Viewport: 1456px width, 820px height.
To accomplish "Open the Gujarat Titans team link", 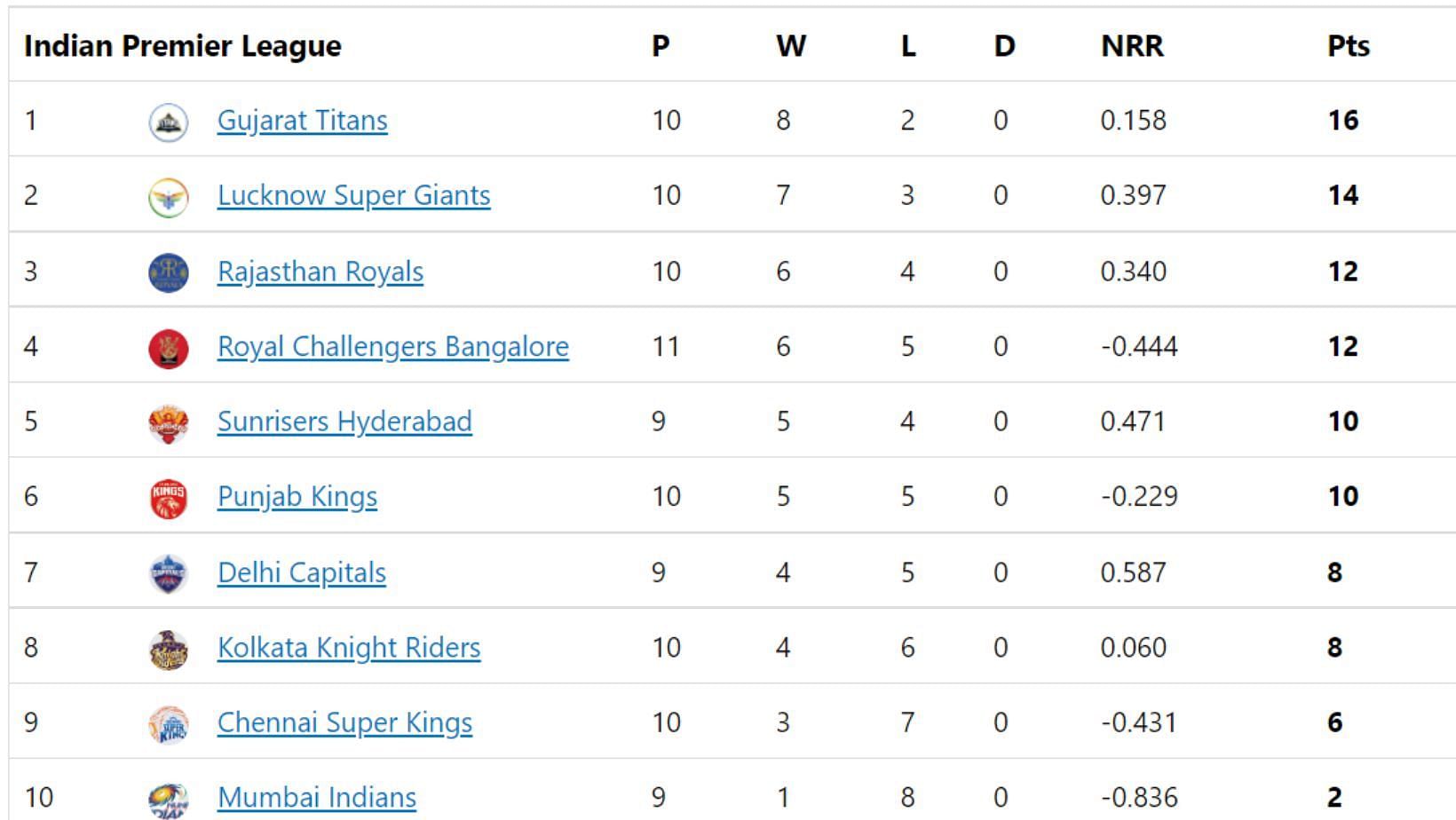I will click(x=302, y=120).
